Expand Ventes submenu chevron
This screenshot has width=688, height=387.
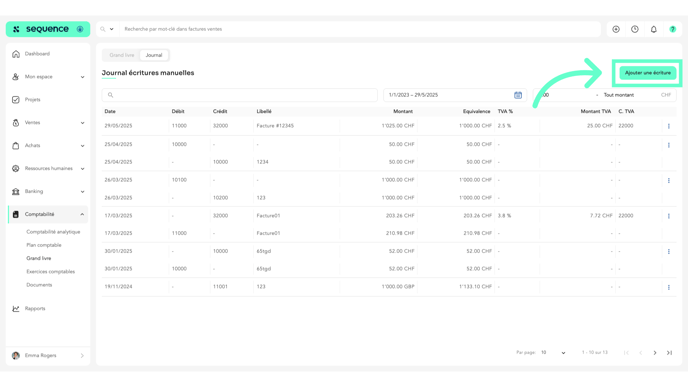[x=82, y=123]
